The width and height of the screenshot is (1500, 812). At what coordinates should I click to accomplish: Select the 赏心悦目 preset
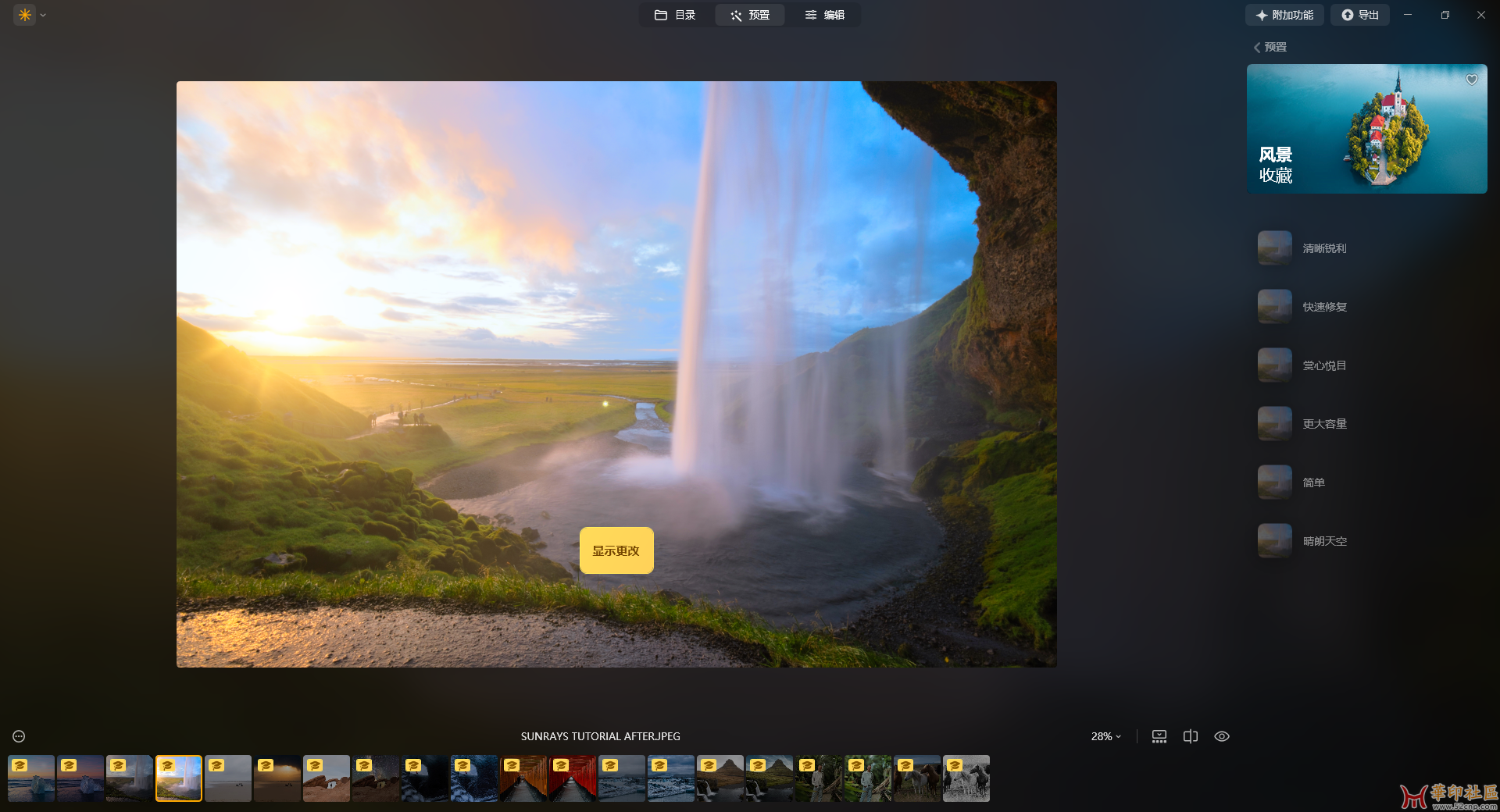pyautogui.click(x=1323, y=365)
